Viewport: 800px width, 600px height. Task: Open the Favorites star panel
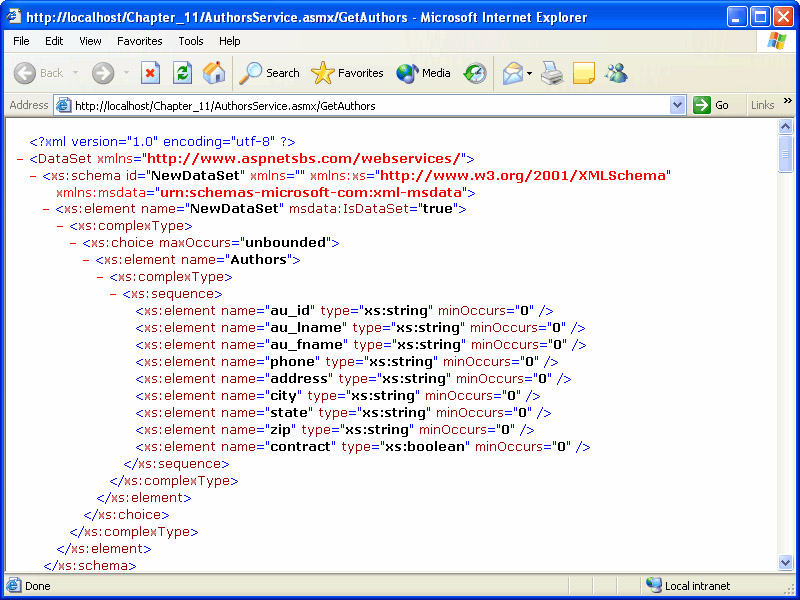[x=347, y=73]
